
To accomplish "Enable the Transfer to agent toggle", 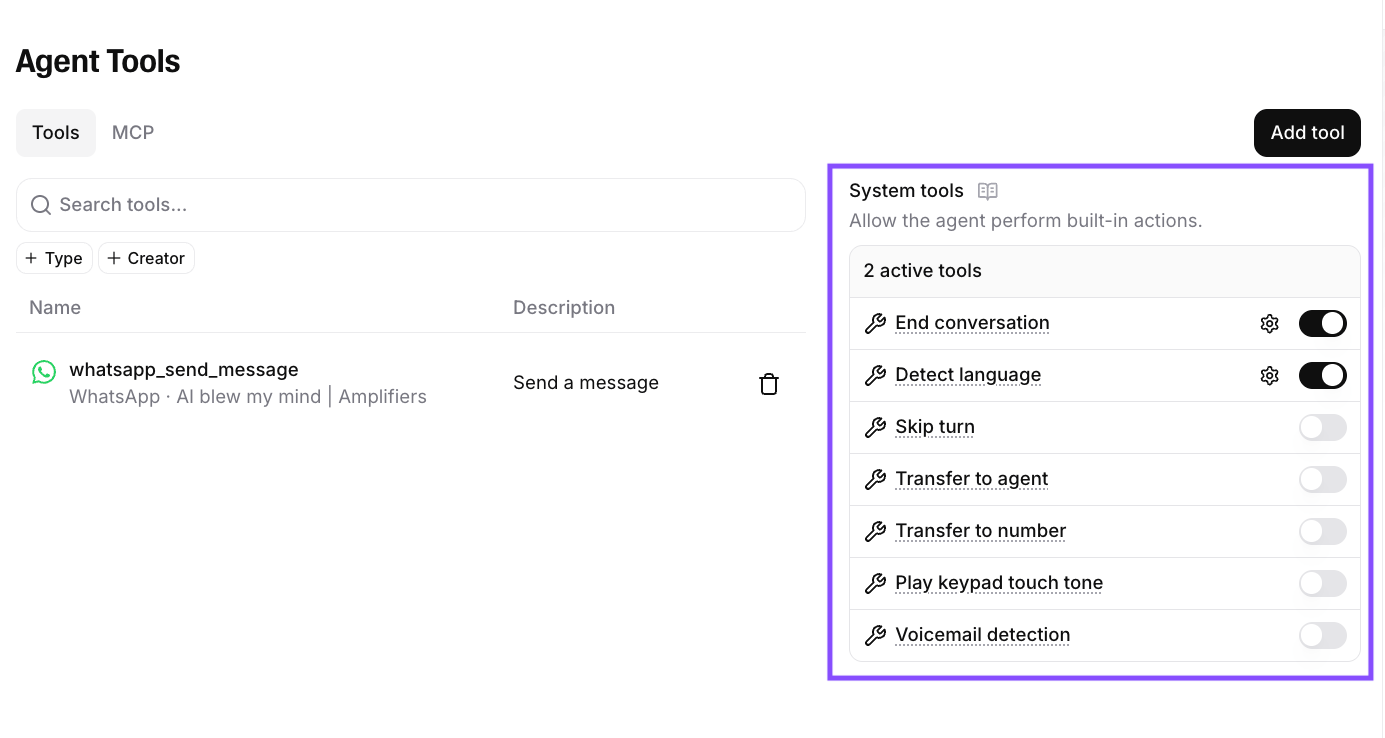I will [x=1322, y=480].
